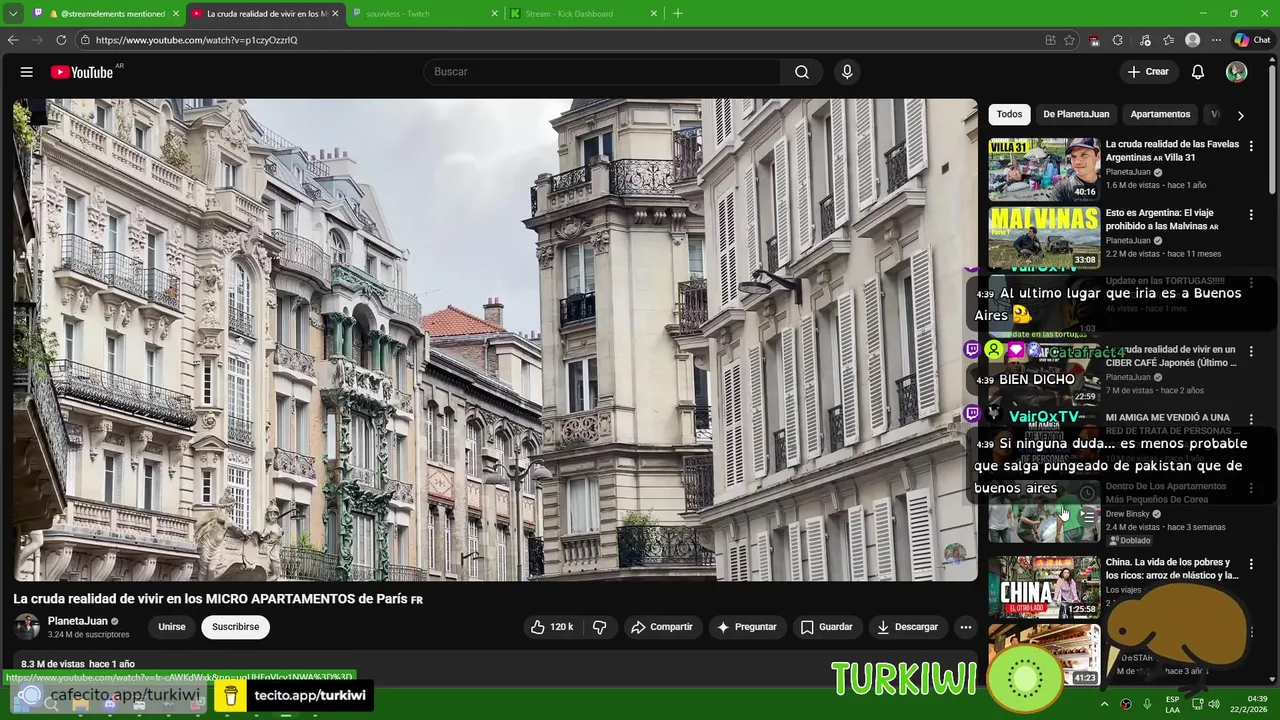Switch to the souvvless Twitch tab
The width and height of the screenshot is (1280, 720).
coord(423,14)
